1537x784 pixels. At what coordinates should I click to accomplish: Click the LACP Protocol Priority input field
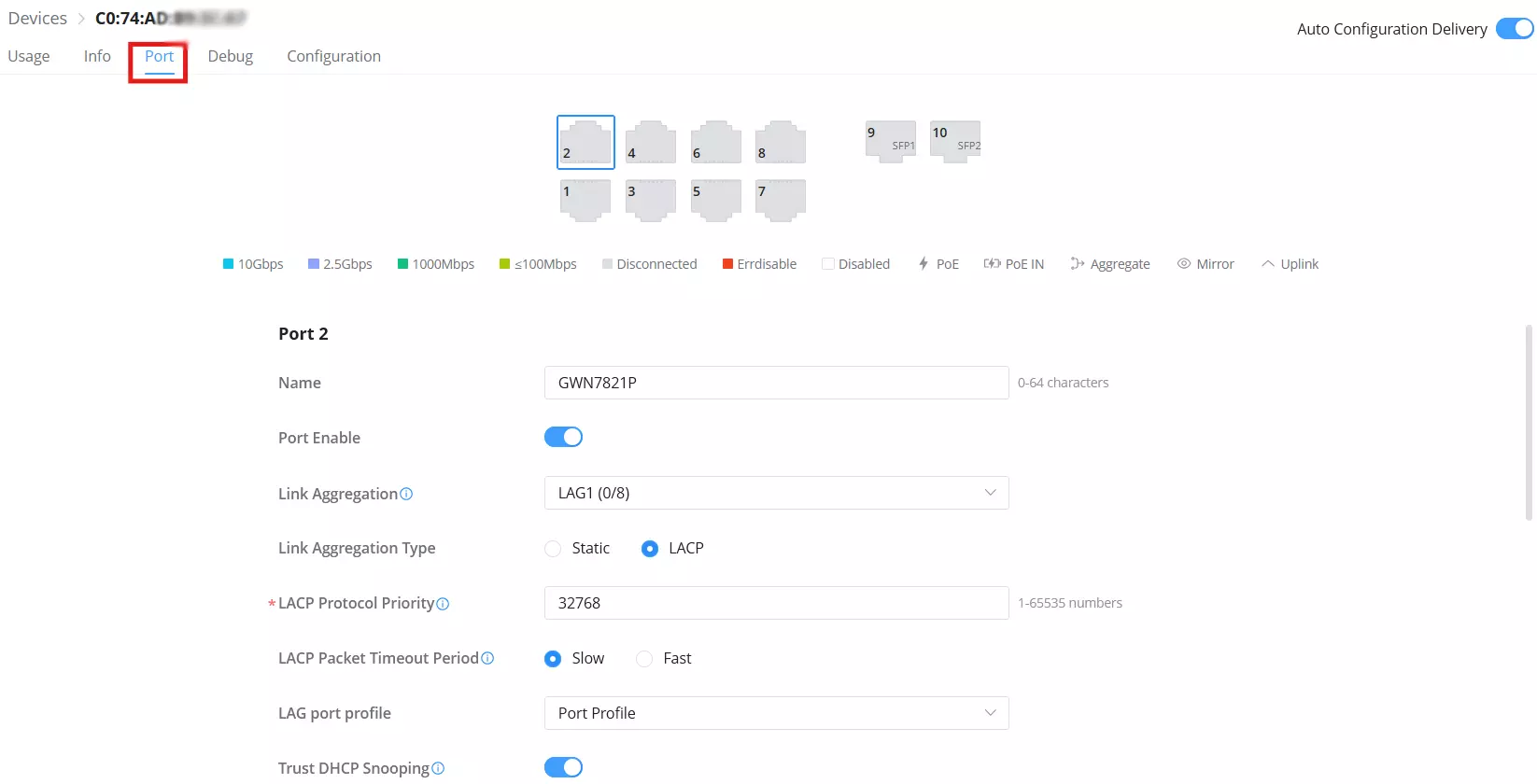776,603
